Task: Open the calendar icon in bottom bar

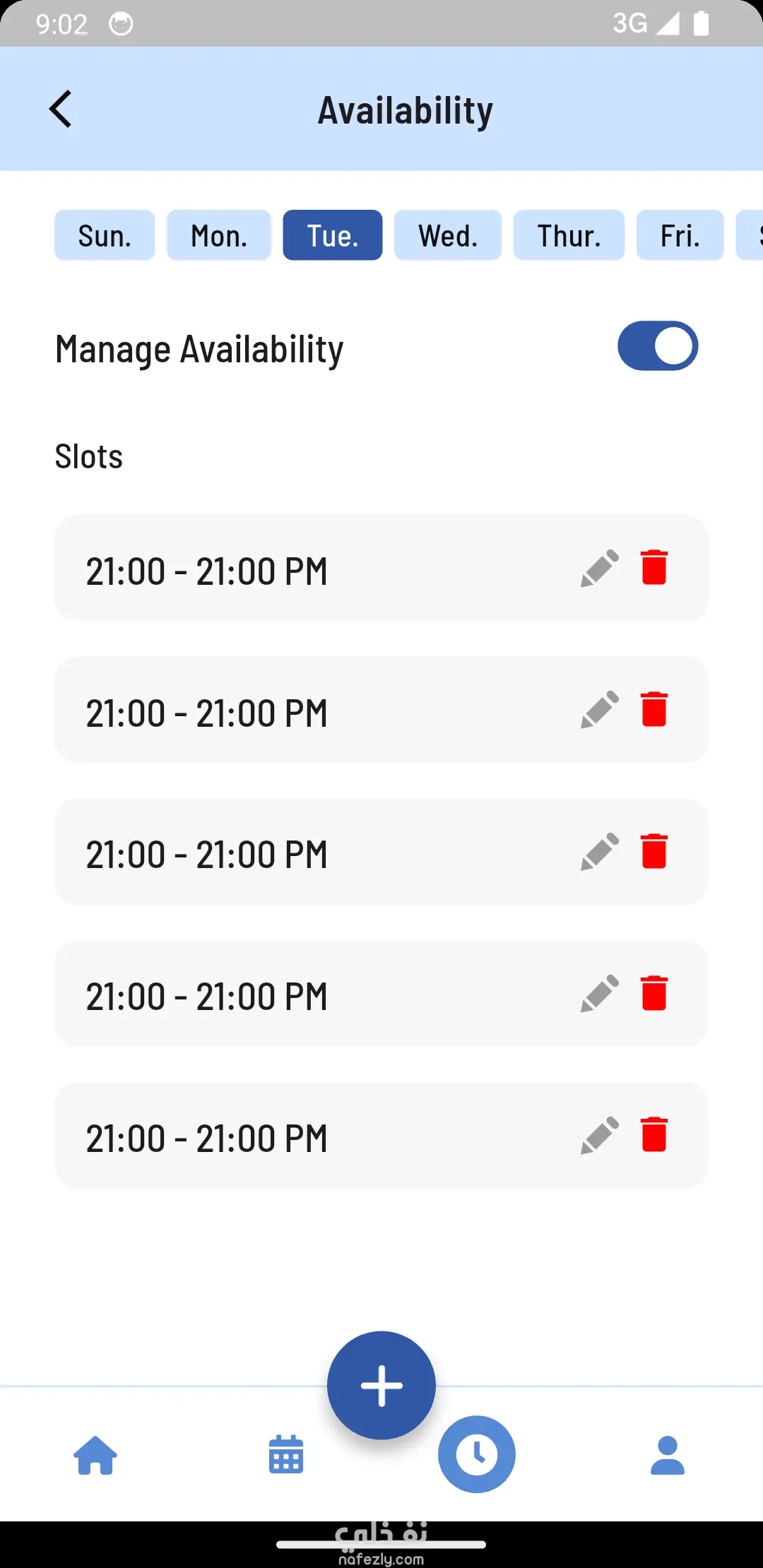Action: pyautogui.click(x=286, y=1455)
